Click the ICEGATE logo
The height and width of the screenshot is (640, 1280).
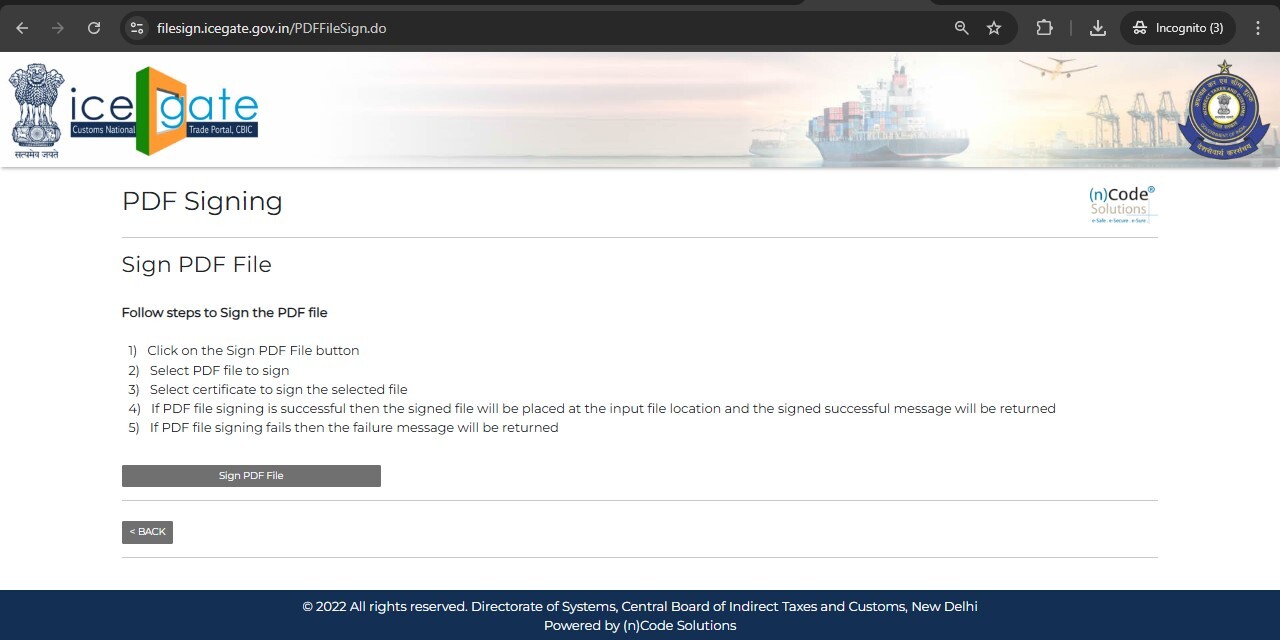[x=165, y=111]
